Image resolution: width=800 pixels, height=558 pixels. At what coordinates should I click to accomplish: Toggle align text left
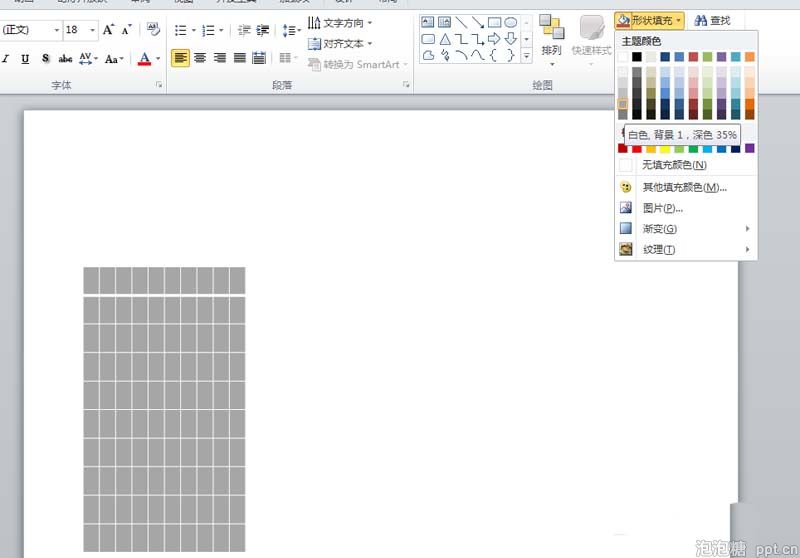coord(180,58)
